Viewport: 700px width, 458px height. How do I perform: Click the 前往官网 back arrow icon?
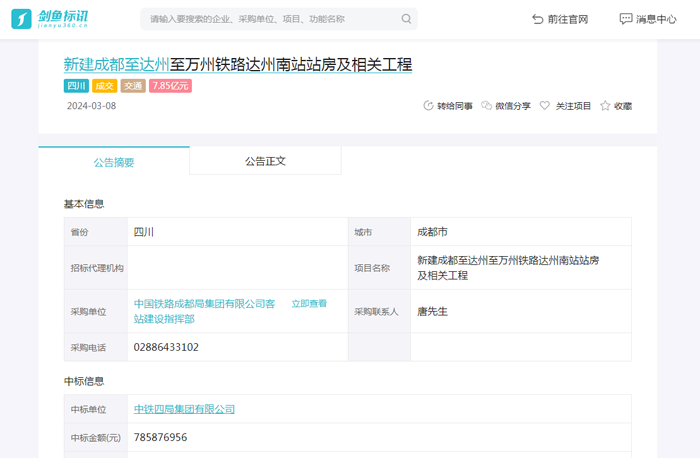pos(538,19)
